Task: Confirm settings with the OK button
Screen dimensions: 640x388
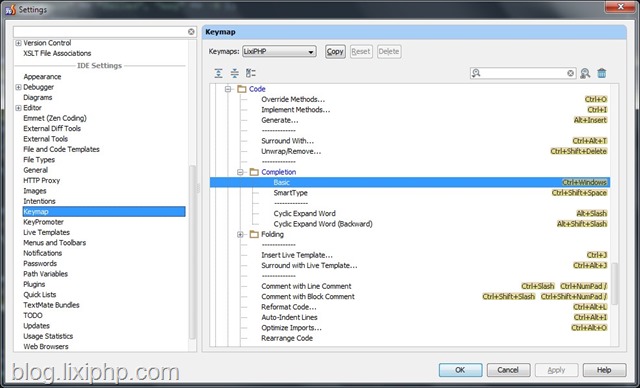Action: point(460,370)
